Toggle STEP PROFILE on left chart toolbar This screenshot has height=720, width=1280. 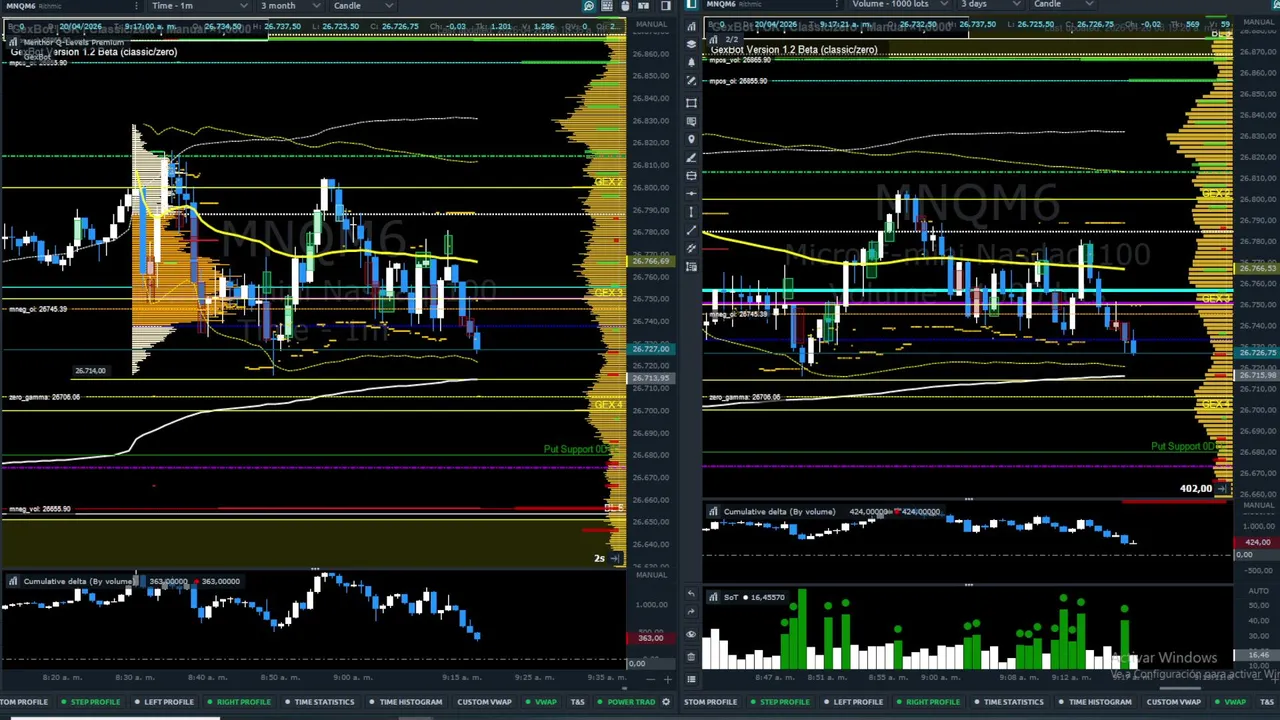tap(89, 702)
